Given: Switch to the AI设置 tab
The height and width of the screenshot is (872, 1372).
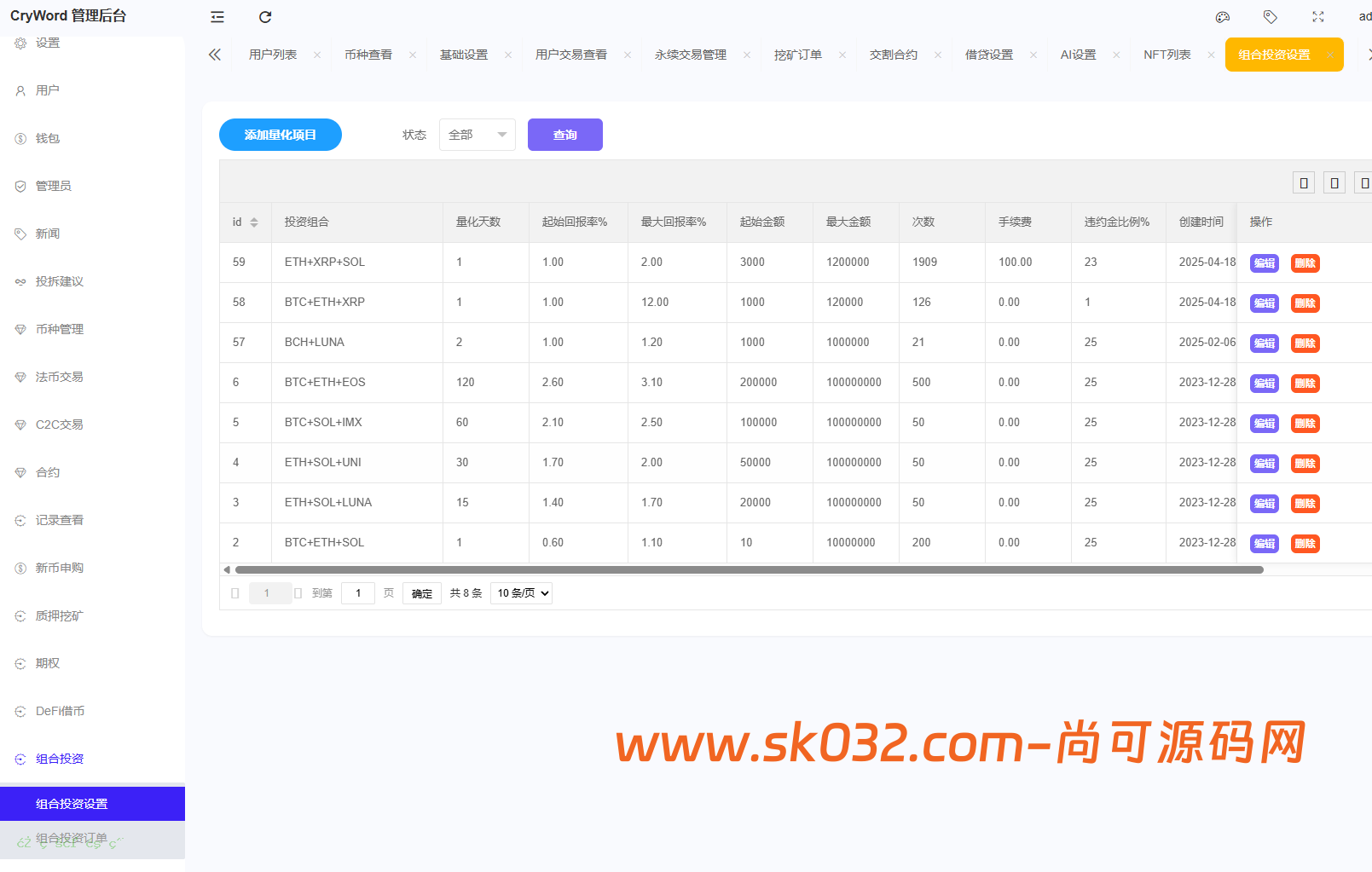Looking at the screenshot, I should 1078,55.
